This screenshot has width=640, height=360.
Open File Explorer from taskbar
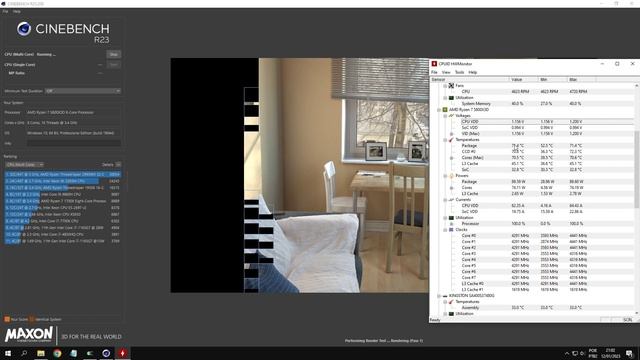point(41,353)
